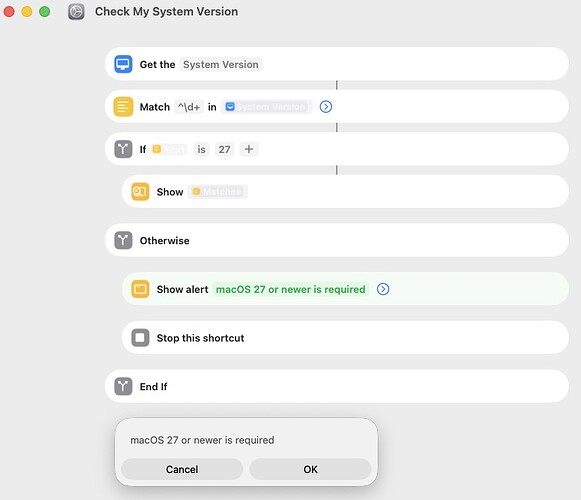581x500 pixels.
Task: Click the Matches variable in Show action
Action: pyautogui.click(x=218, y=192)
